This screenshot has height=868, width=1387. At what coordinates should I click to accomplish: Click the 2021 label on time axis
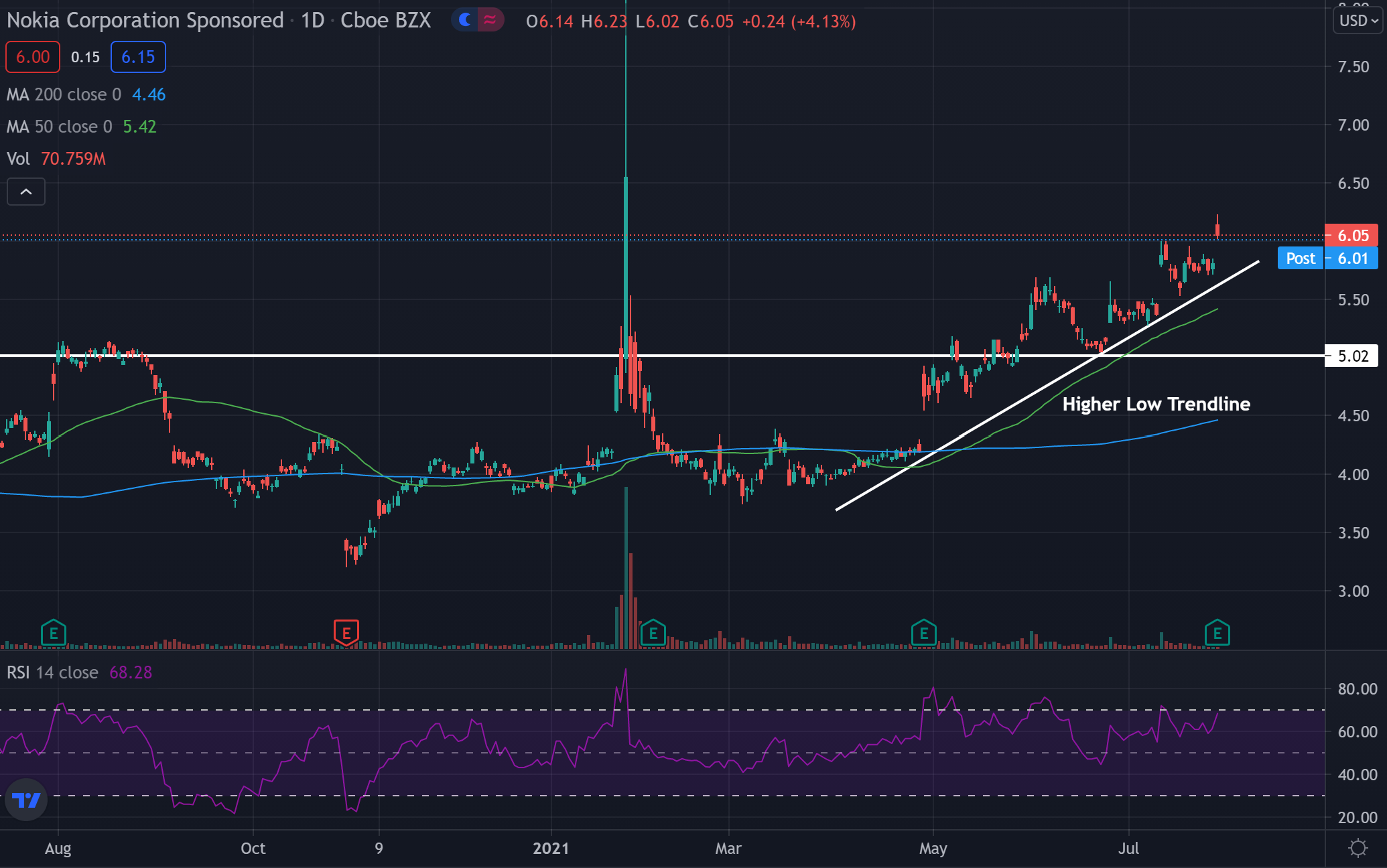click(x=551, y=849)
